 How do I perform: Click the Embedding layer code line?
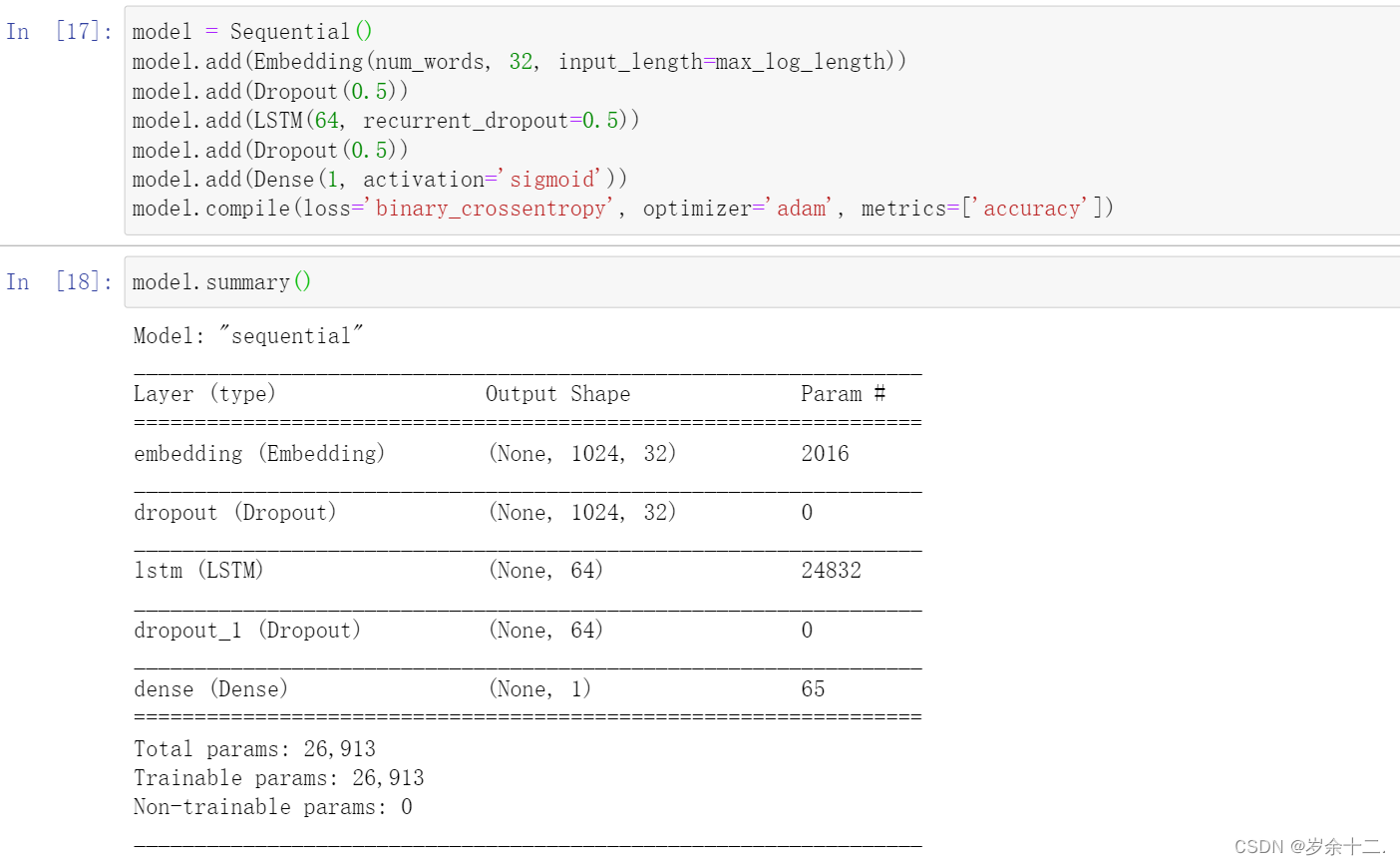[x=520, y=62]
